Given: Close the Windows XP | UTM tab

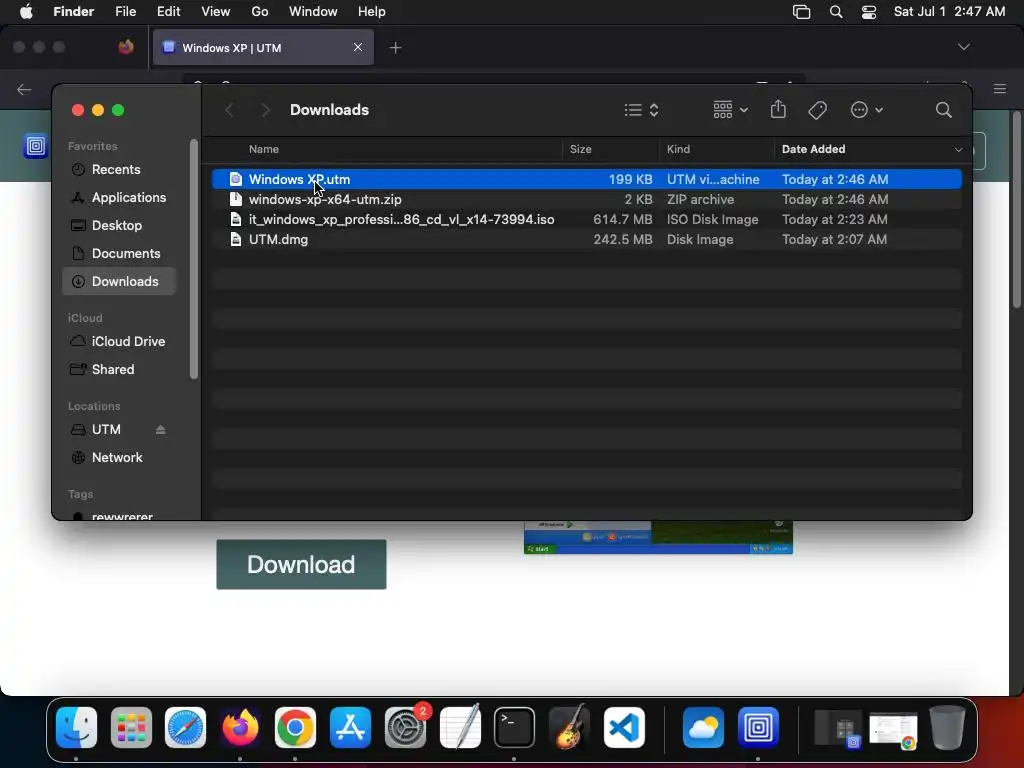Looking at the screenshot, I should 358,47.
